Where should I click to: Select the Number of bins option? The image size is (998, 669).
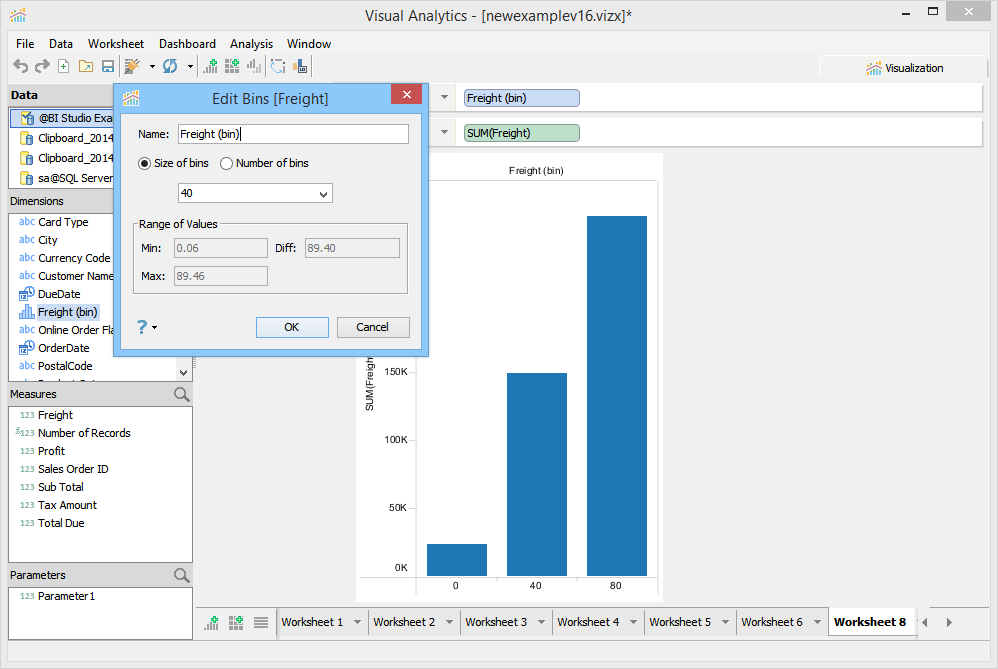pos(264,163)
